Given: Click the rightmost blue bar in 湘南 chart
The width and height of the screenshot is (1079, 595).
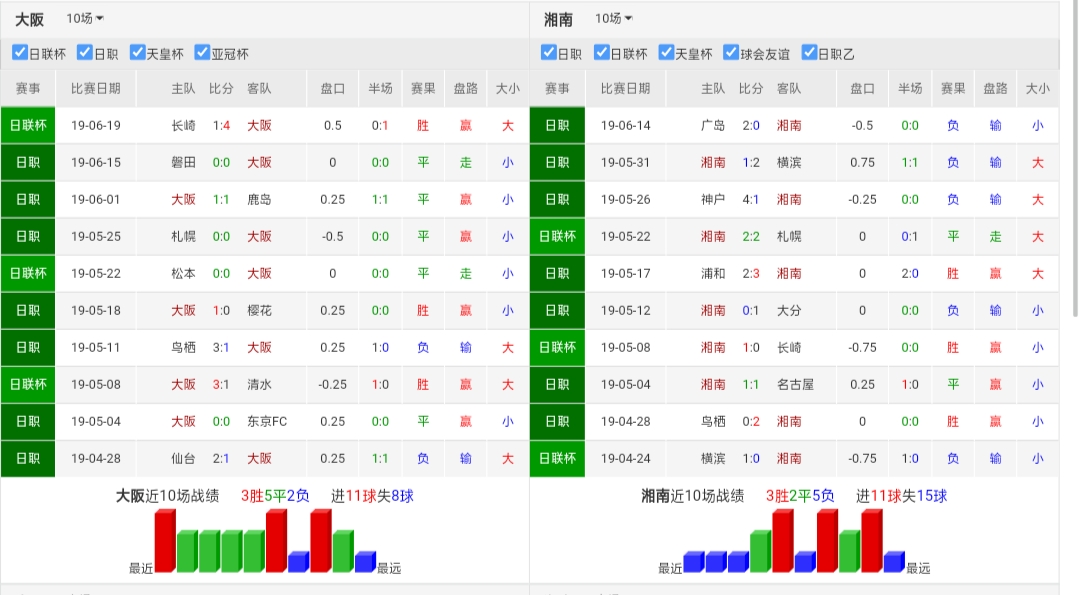Looking at the screenshot, I should [x=894, y=562].
